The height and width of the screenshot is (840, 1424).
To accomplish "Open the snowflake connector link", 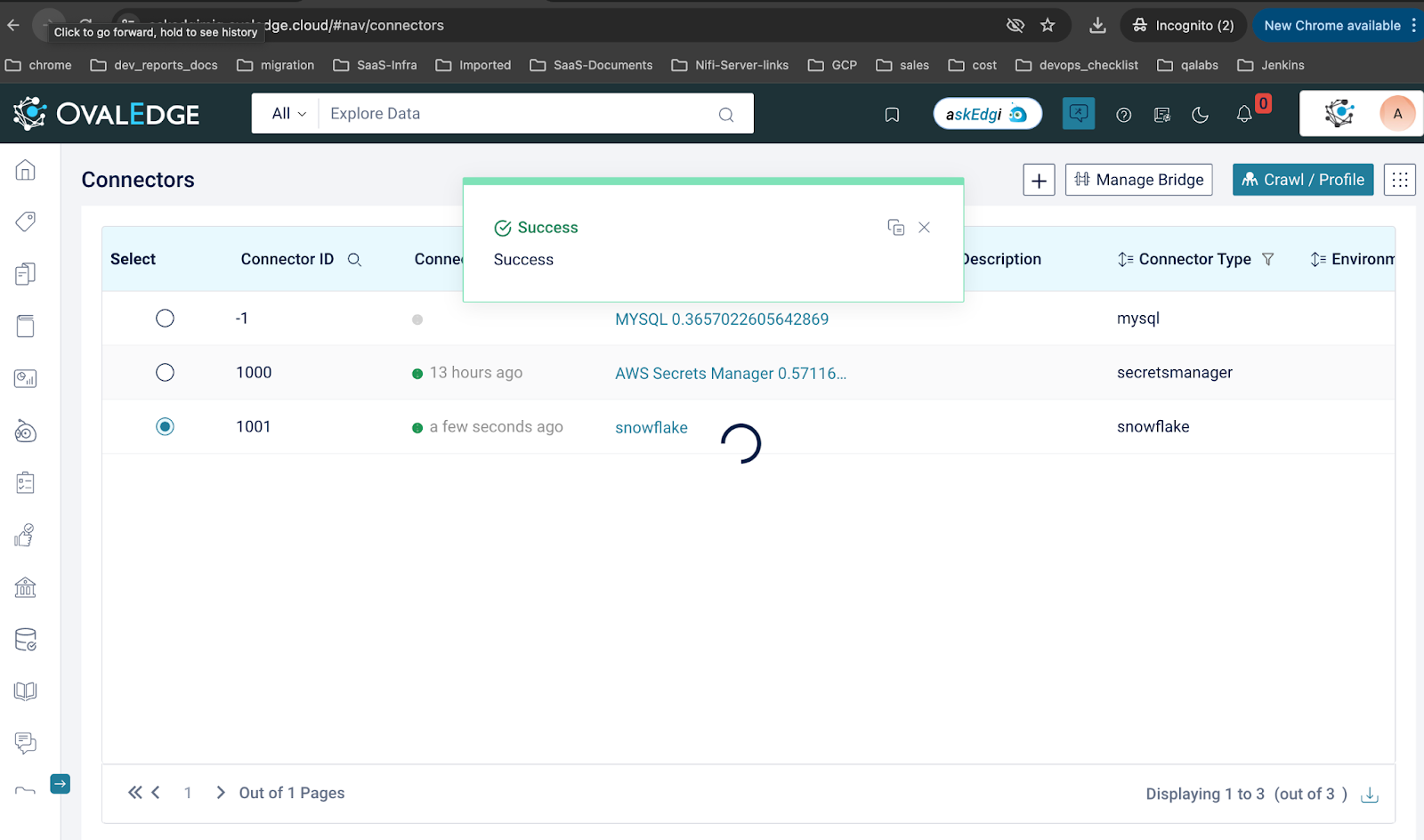I will (x=651, y=428).
